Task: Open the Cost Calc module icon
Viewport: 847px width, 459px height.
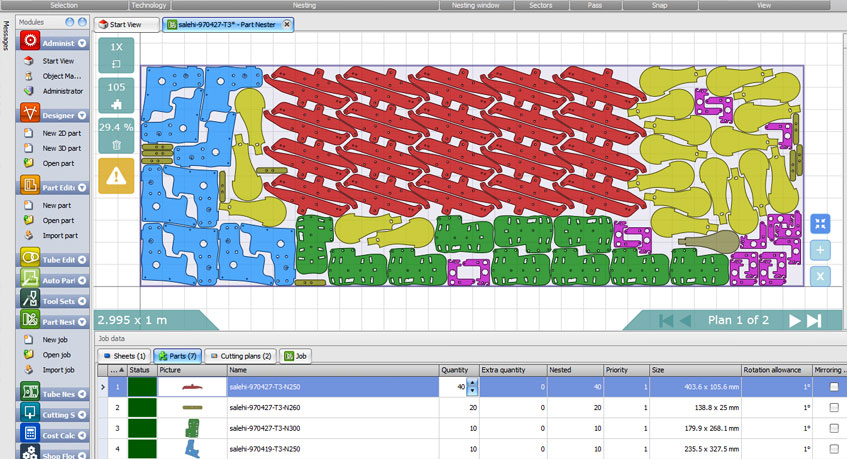Action: point(31,434)
